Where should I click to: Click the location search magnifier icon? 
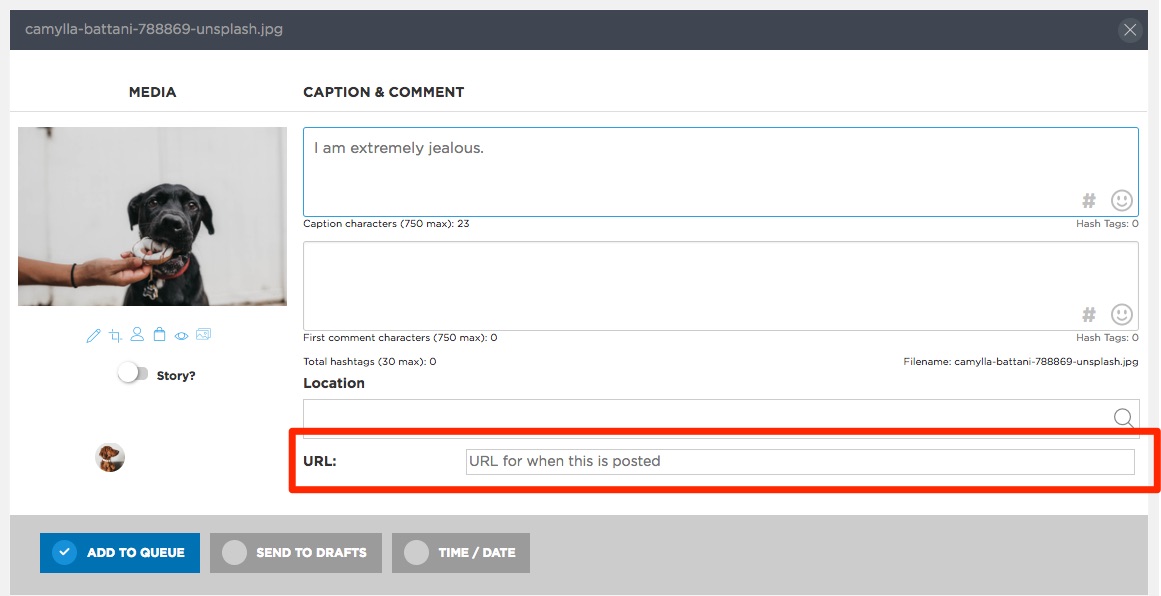[1123, 418]
